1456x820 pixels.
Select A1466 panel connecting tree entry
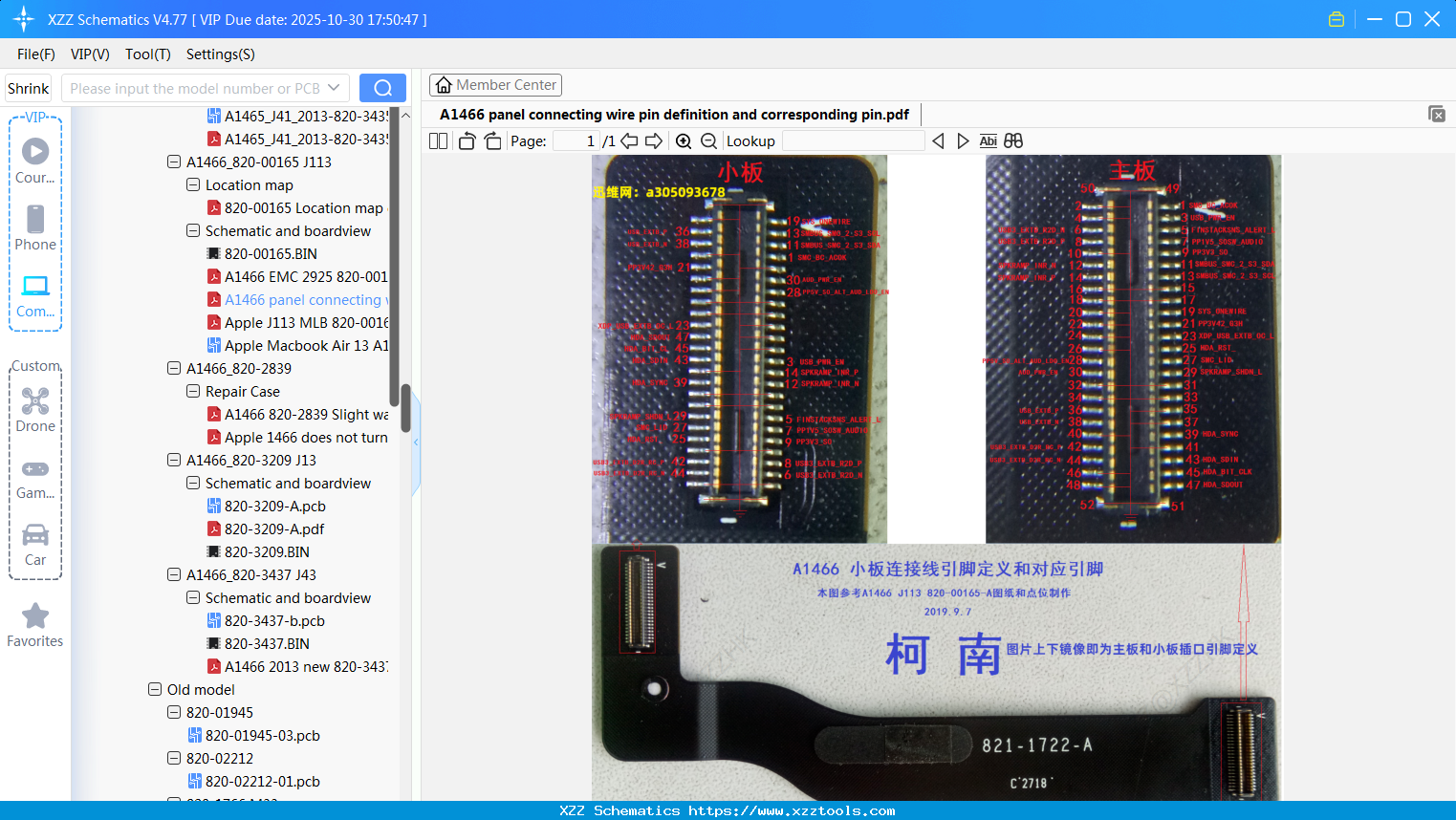[297, 300]
